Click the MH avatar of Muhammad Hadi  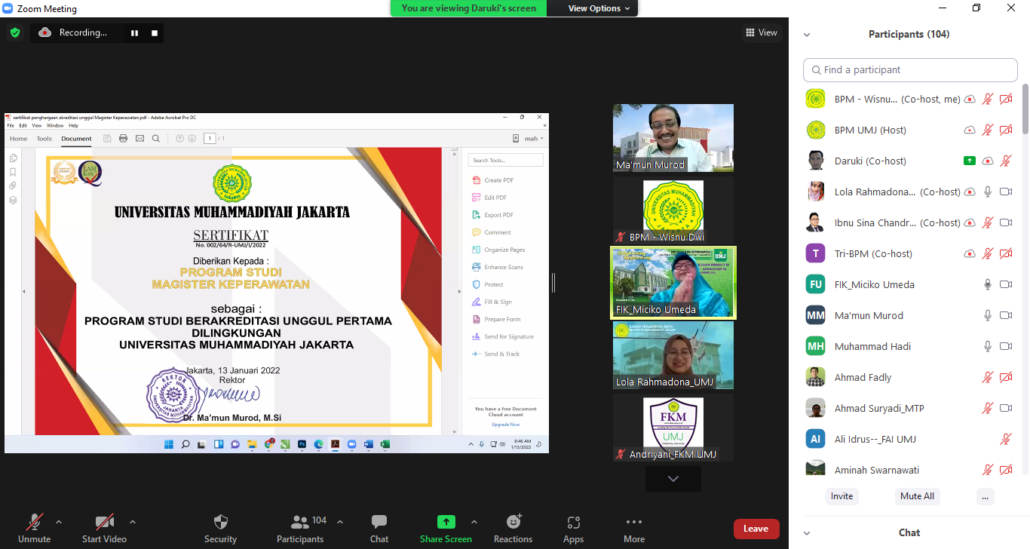[816, 346]
